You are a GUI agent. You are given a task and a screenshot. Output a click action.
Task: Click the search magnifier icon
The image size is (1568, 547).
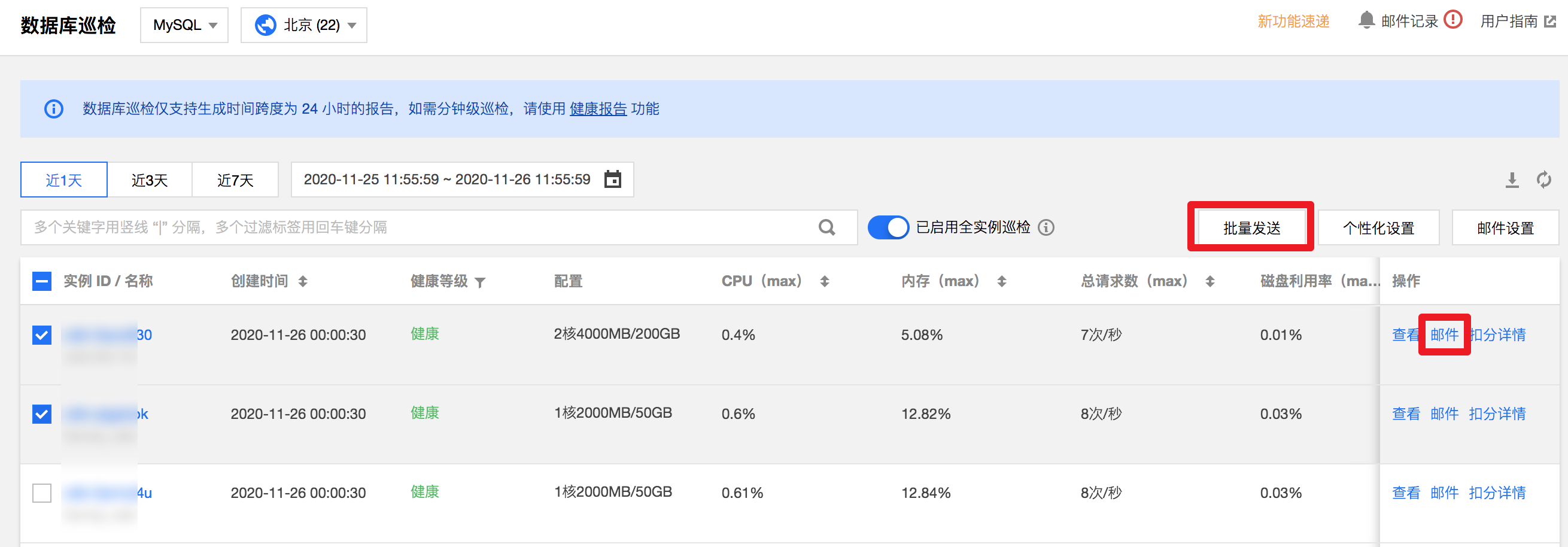click(x=826, y=227)
